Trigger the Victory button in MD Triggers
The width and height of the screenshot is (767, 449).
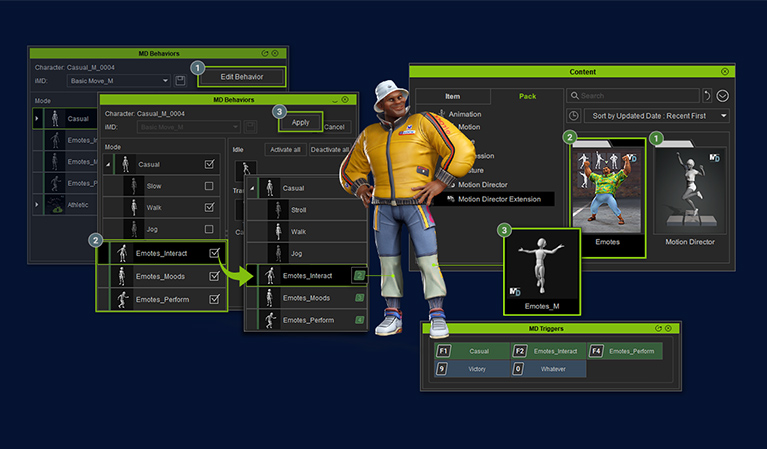point(472,369)
